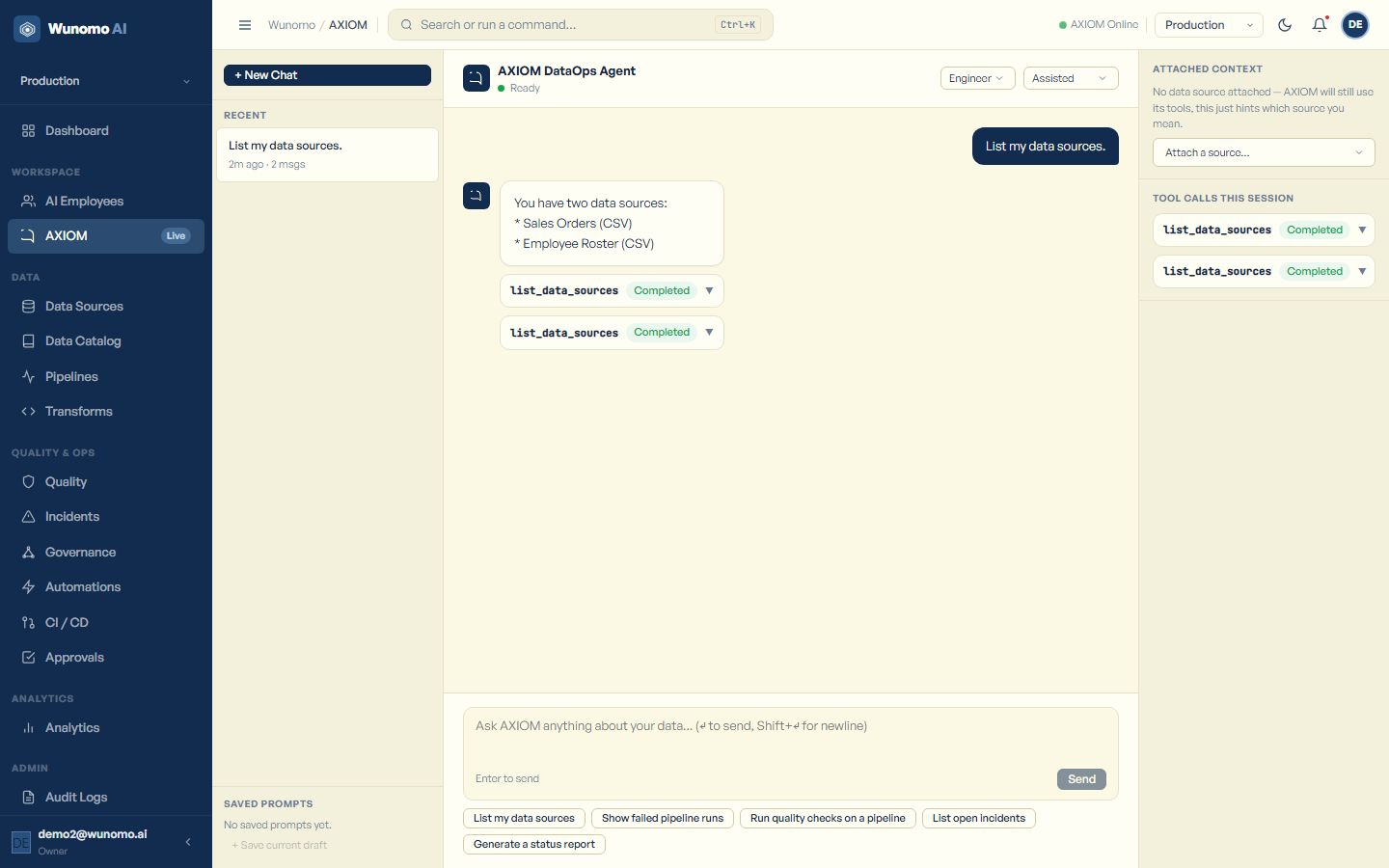Viewport: 1389px width, 868px height.
Task: Open the Production workspace dropdown in sidebar
Action: 106,81
